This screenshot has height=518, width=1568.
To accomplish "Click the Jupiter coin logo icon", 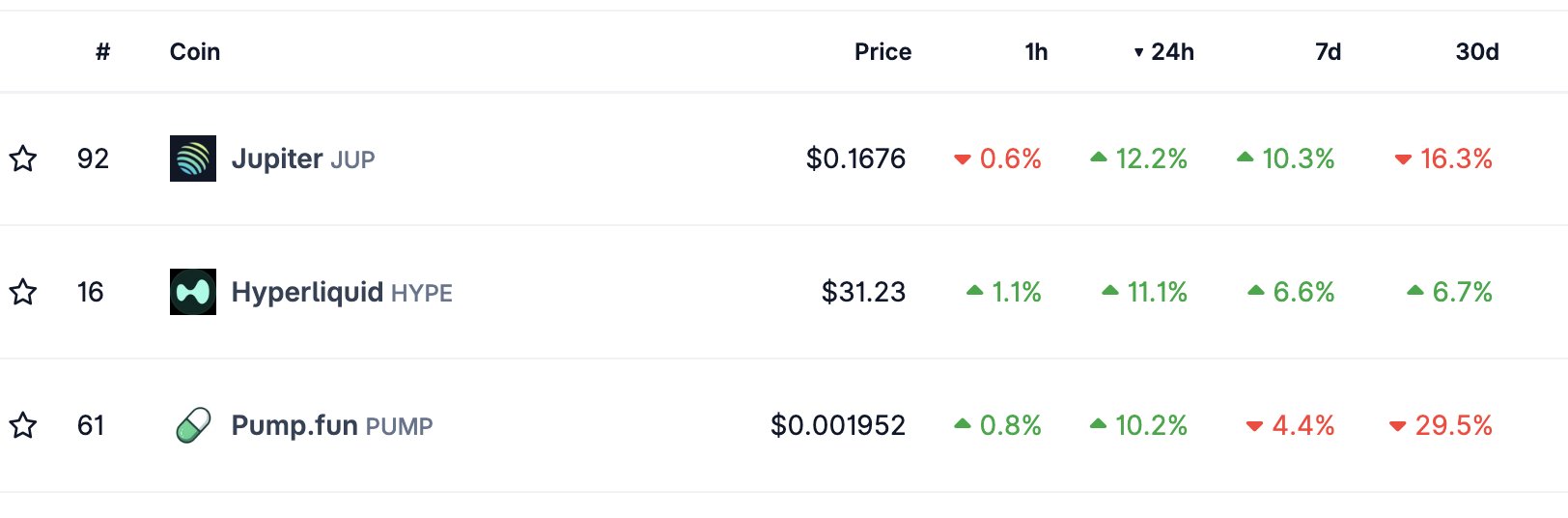I will coord(193,158).
